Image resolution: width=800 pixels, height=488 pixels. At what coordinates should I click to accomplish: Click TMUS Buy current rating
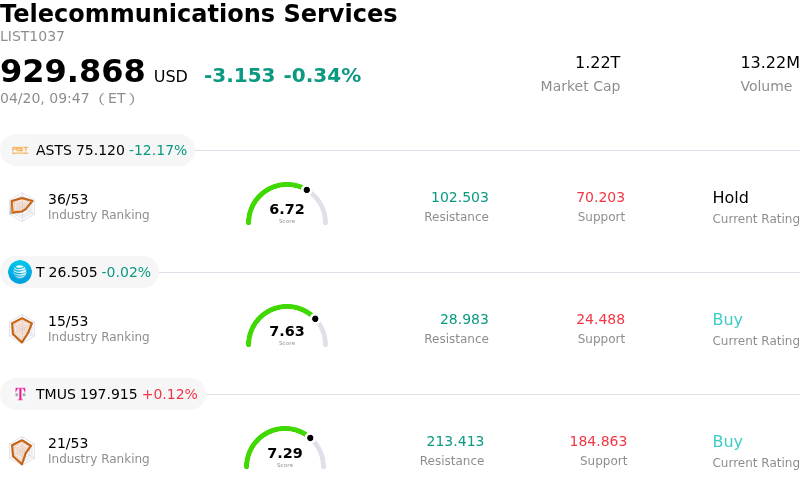coord(727,442)
